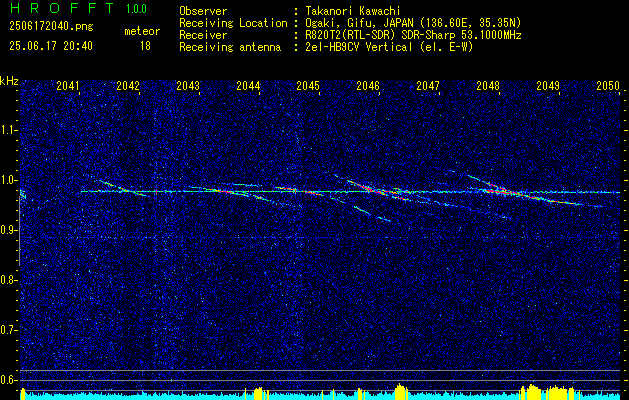Image resolution: width=629 pixels, height=400 pixels.
Task: Click the kHz axis unit label
Action: [x=9, y=81]
